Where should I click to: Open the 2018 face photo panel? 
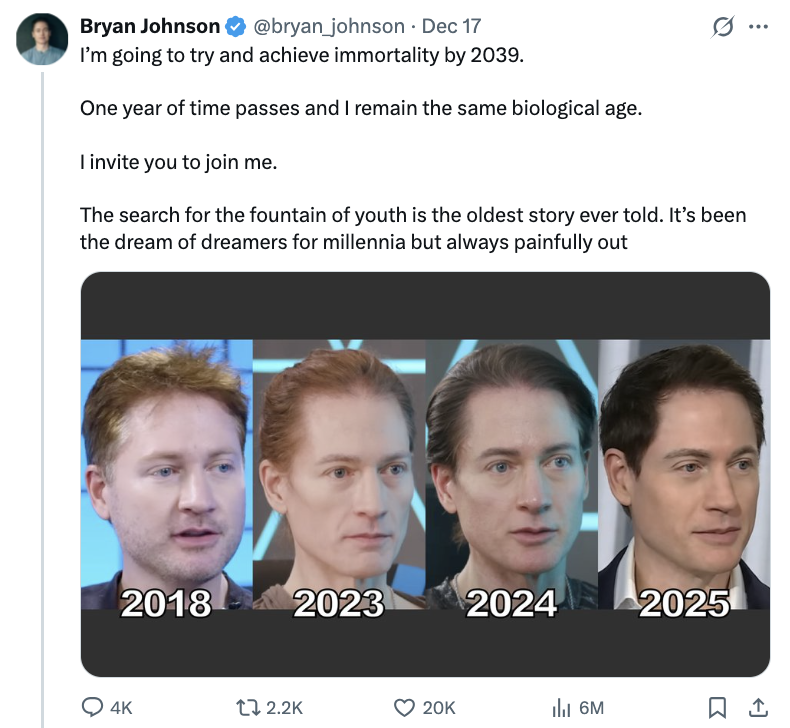[167, 474]
